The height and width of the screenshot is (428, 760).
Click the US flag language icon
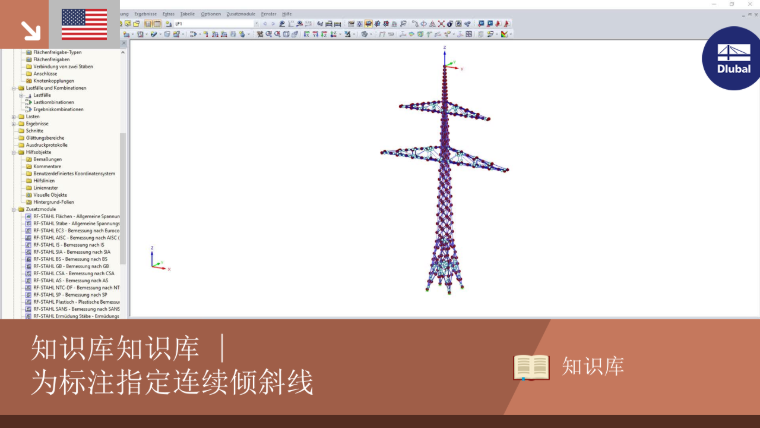pos(84,24)
